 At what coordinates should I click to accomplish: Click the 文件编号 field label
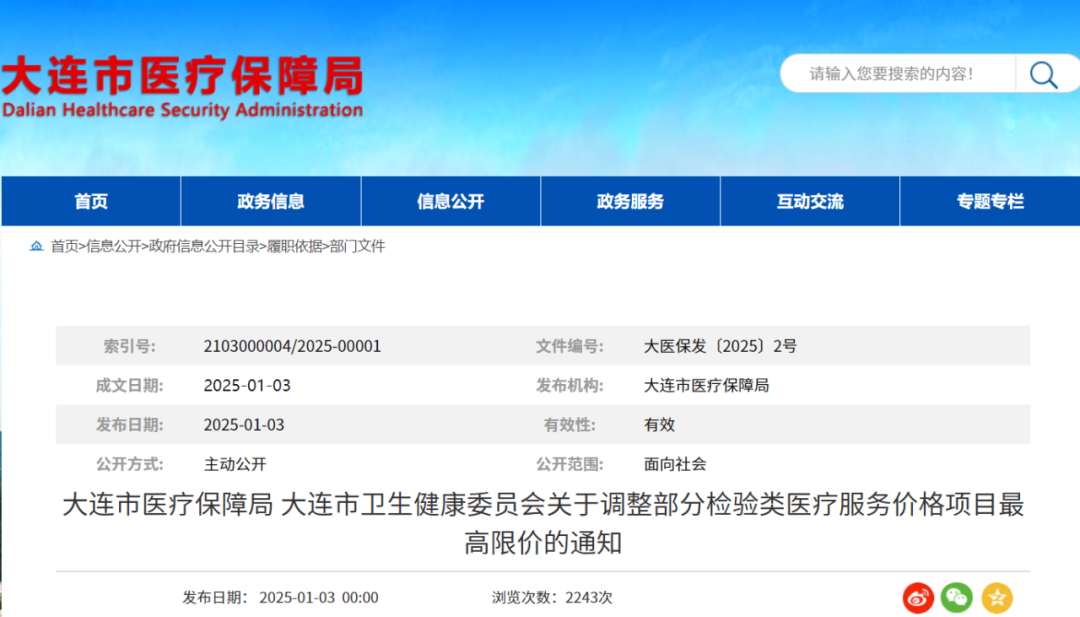[569, 346]
